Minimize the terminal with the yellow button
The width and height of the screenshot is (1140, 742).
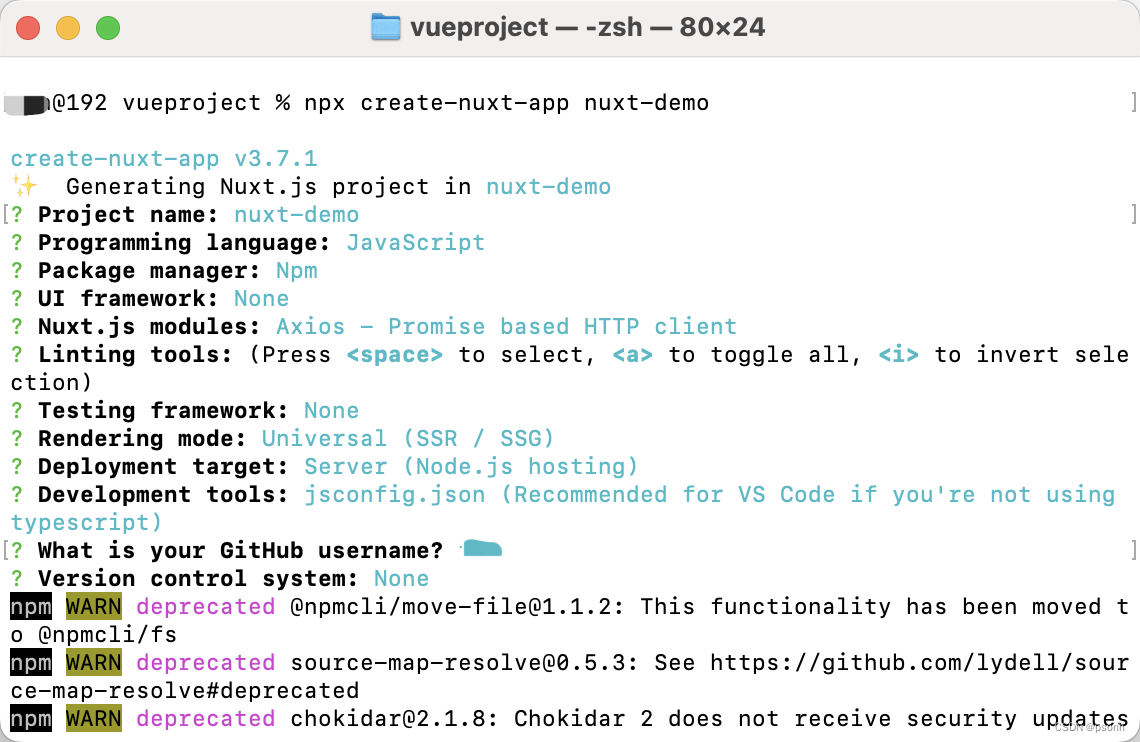tap(68, 28)
